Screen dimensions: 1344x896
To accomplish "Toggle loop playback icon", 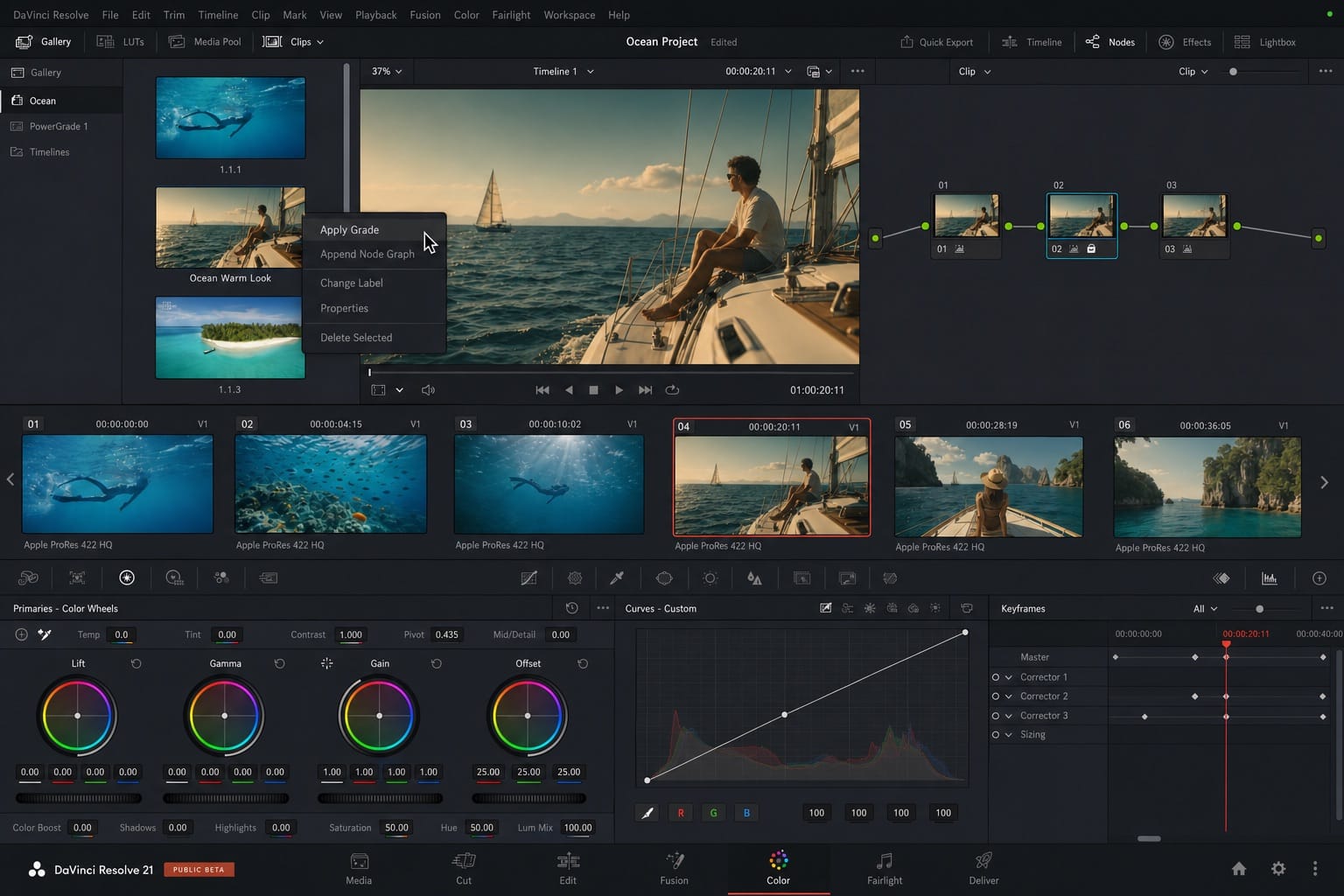I will [x=672, y=390].
